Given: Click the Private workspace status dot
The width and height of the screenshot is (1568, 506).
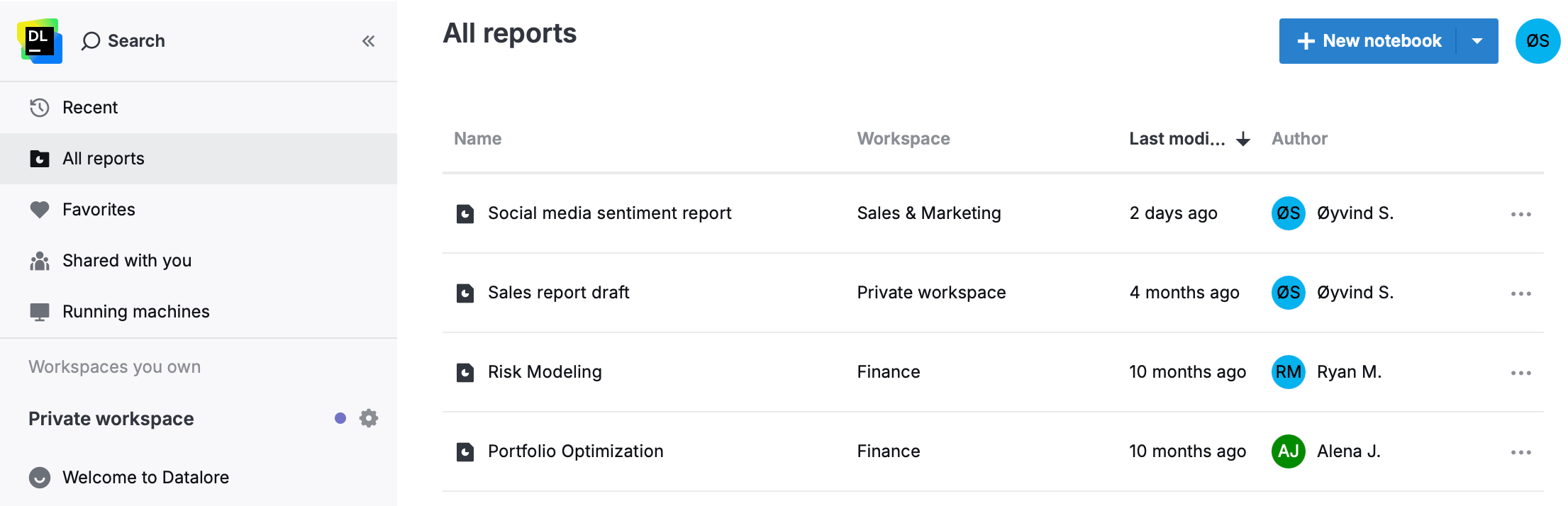Looking at the screenshot, I should click(340, 418).
